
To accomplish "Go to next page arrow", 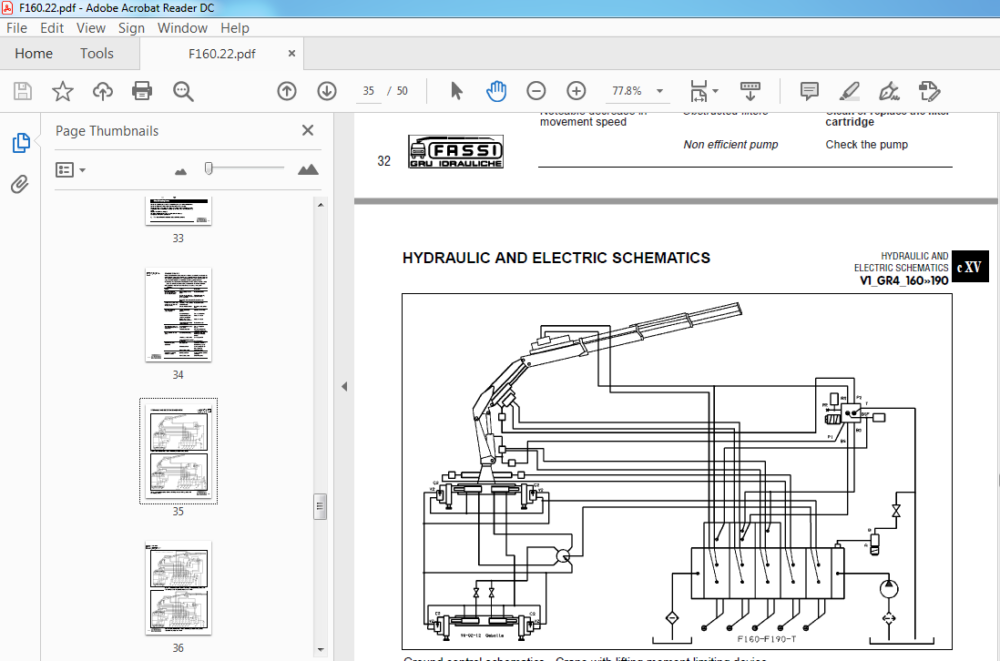I will (x=327, y=91).
